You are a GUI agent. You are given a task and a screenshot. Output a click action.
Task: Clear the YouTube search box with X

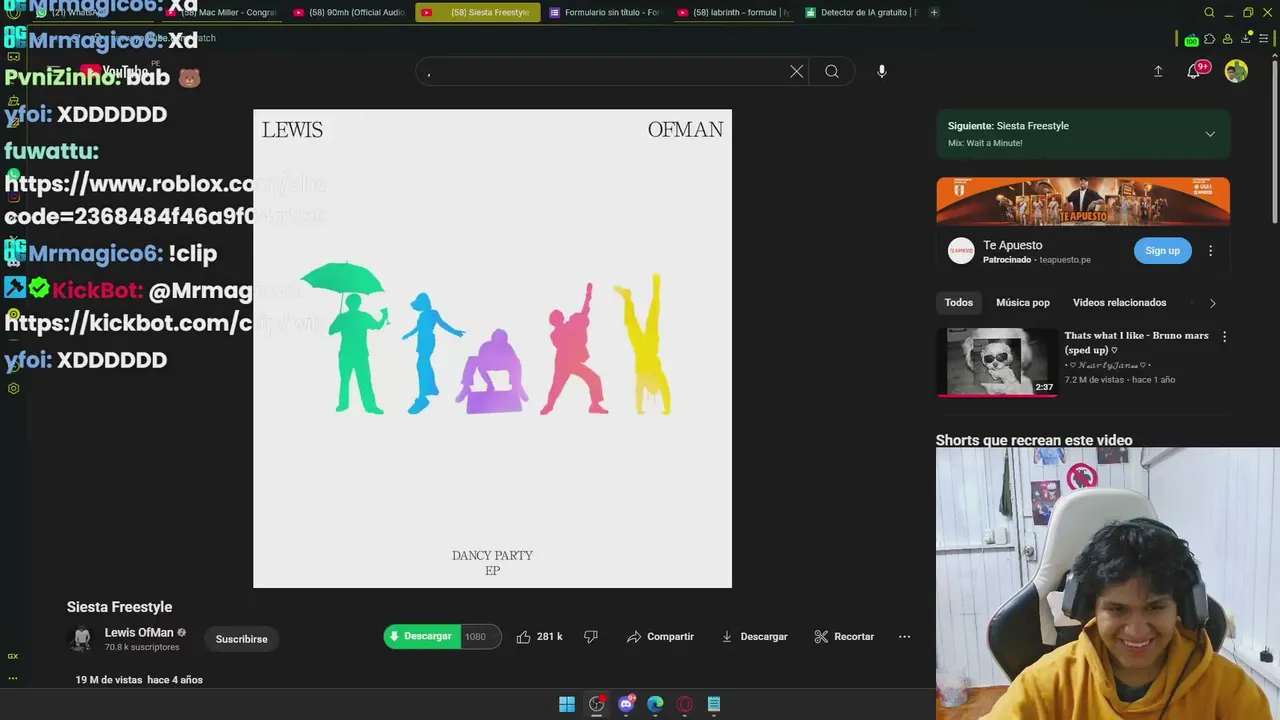coord(796,72)
